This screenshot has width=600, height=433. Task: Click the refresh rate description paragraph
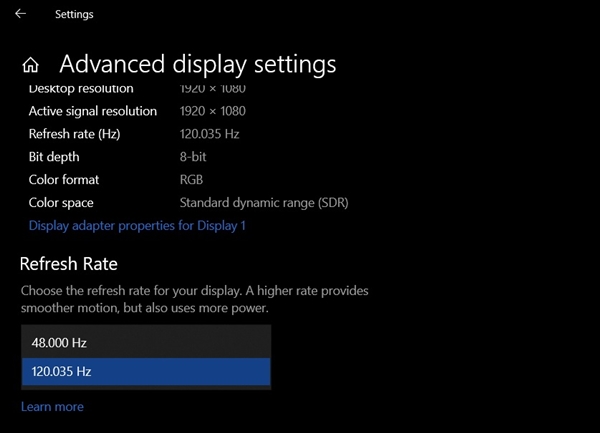[x=195, y=299]
